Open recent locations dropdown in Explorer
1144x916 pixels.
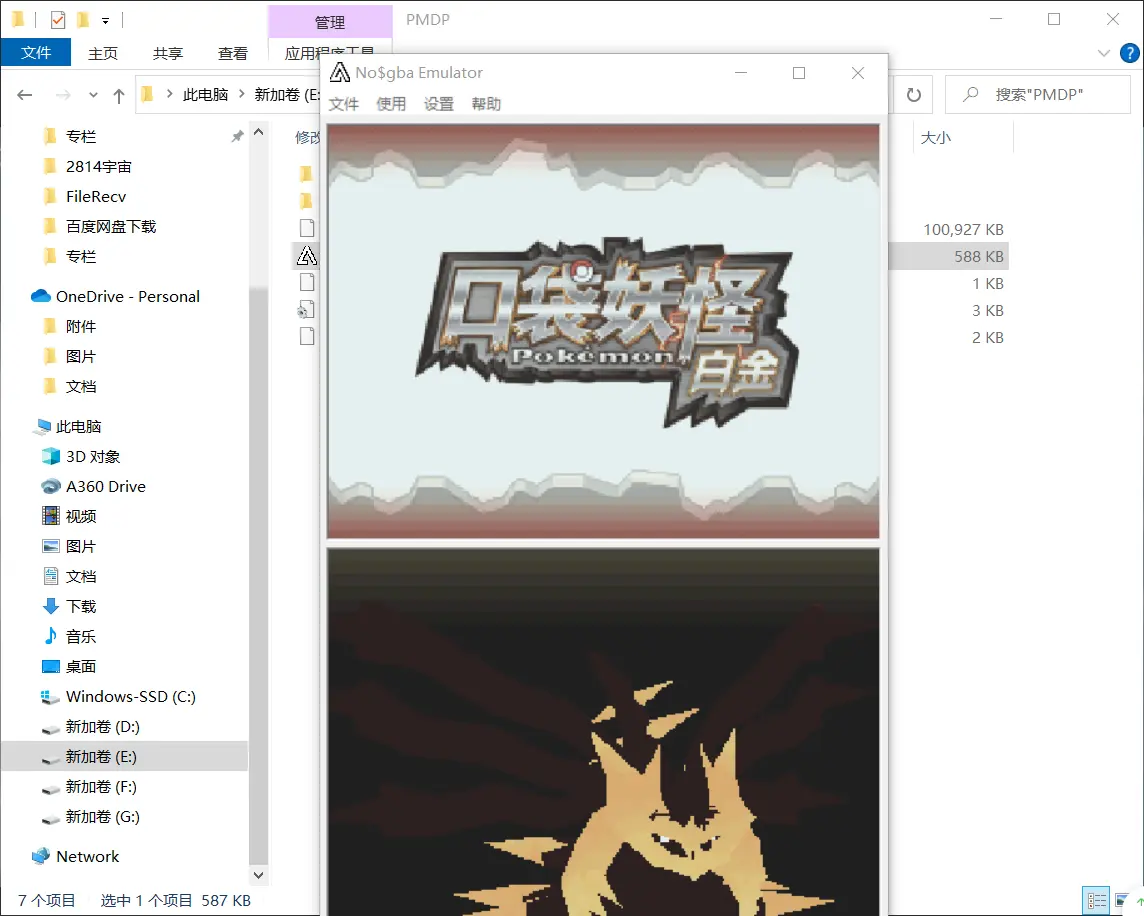click(93, 95)
